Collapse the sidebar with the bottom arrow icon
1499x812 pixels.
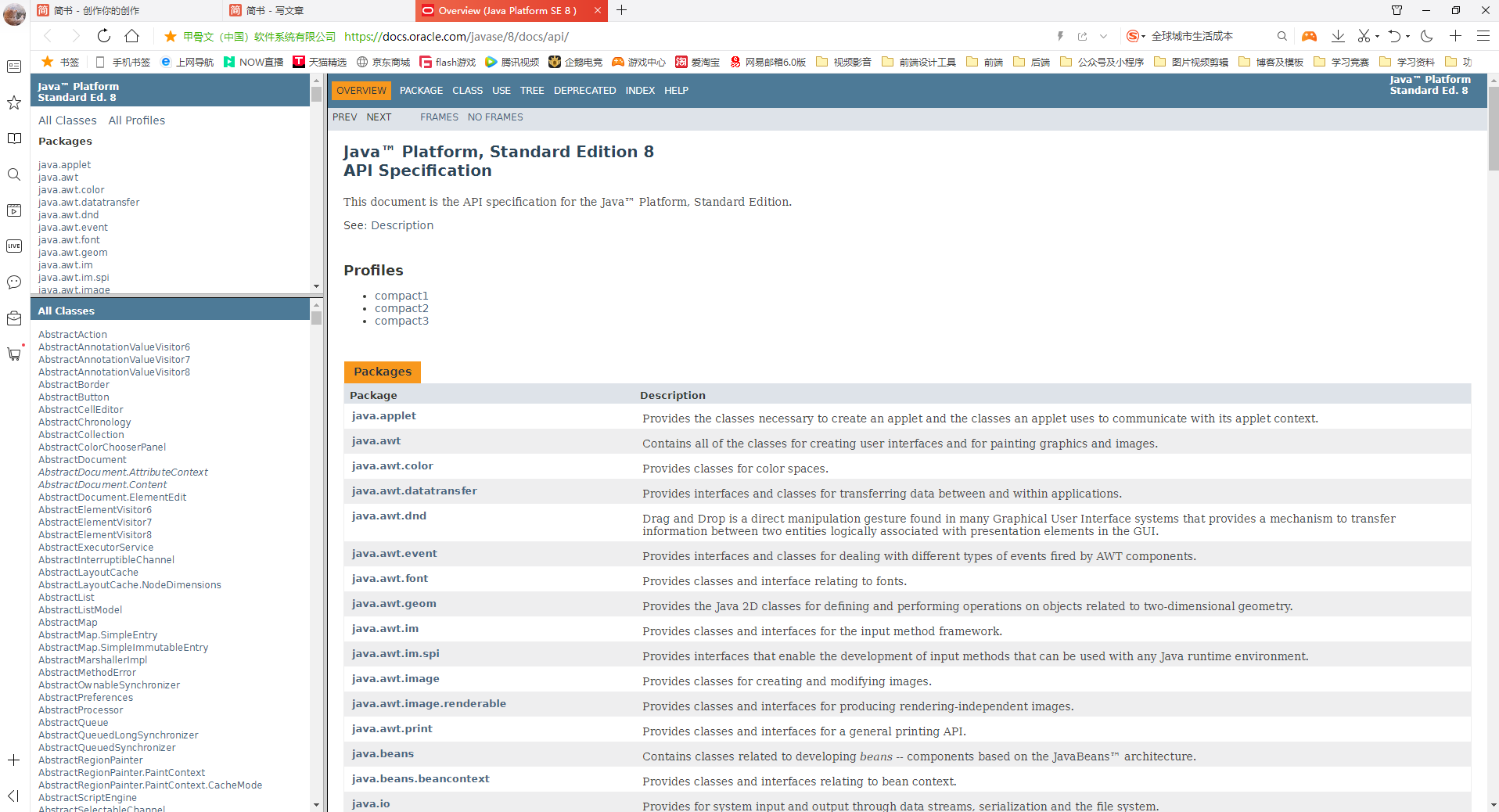coord(13,796)
